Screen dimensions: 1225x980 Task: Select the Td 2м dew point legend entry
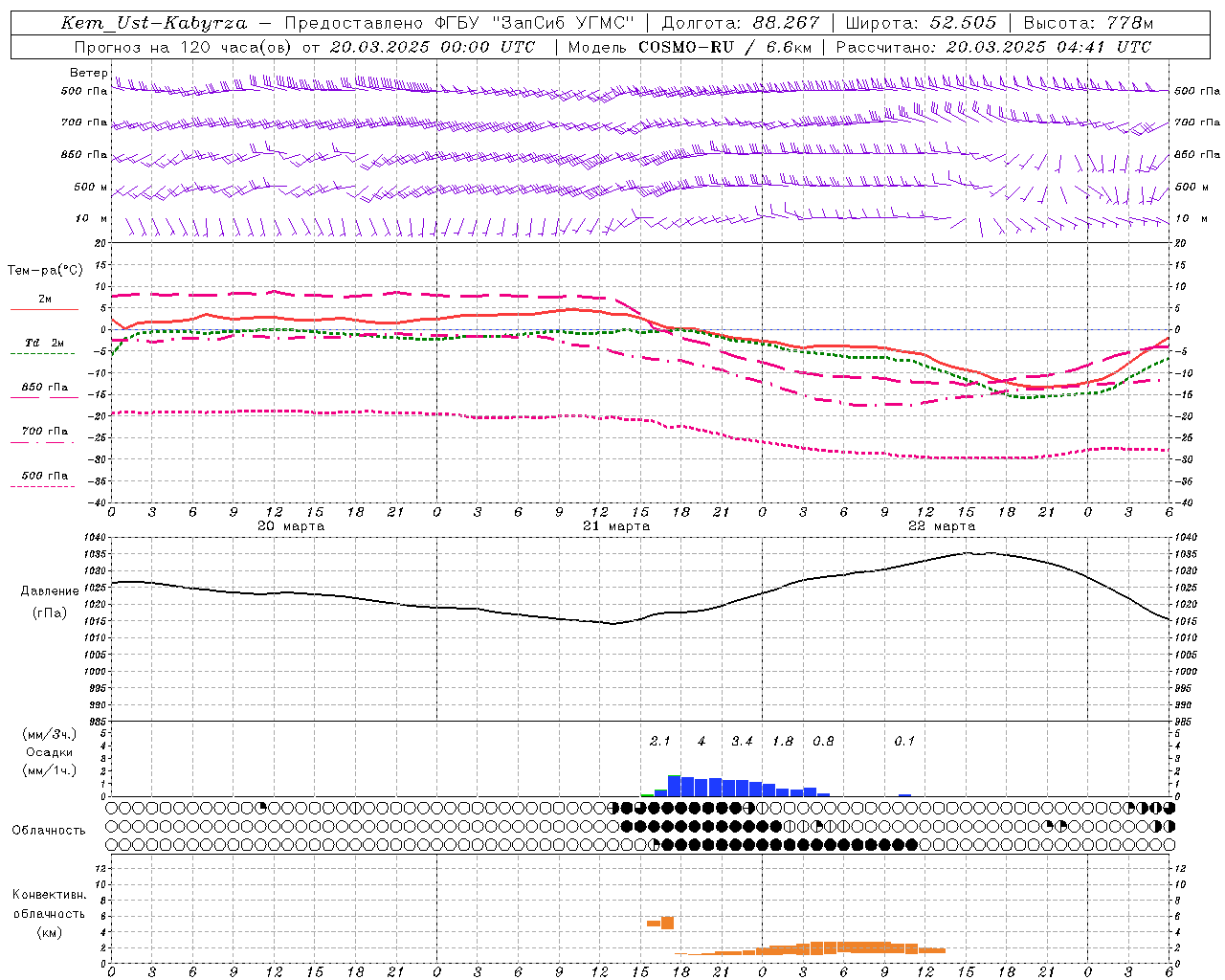coord(44,343)
